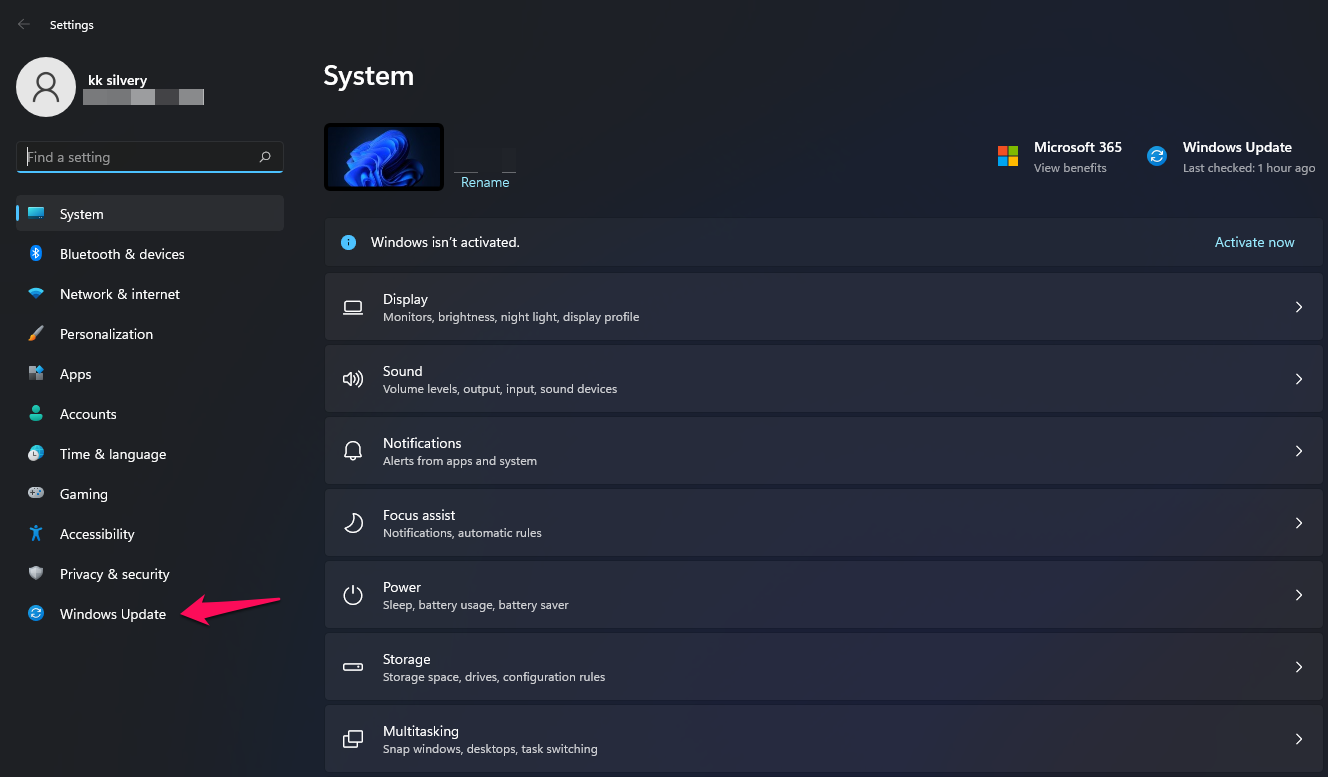Image resolution: width=1328 pixels, height=777 pixels.
Task: Click the Privacy & security shield icon
Action: pos(36,573)
